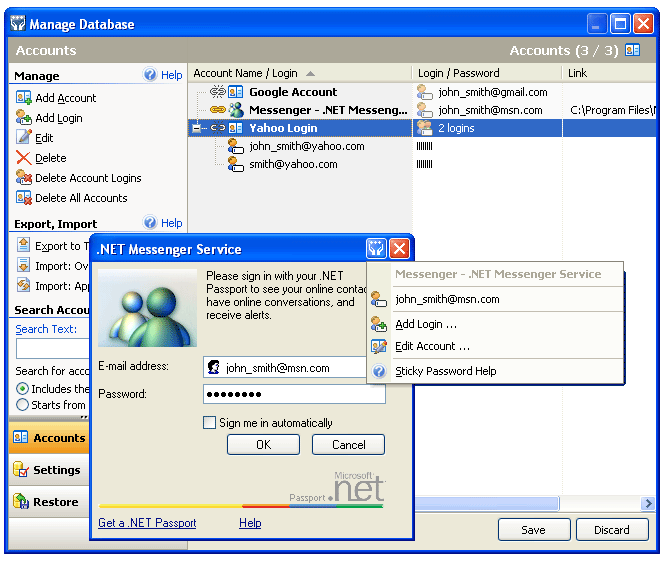Click the accounts card icon beside Accounts (3 / 3)
665x567 pixels.
632,50
